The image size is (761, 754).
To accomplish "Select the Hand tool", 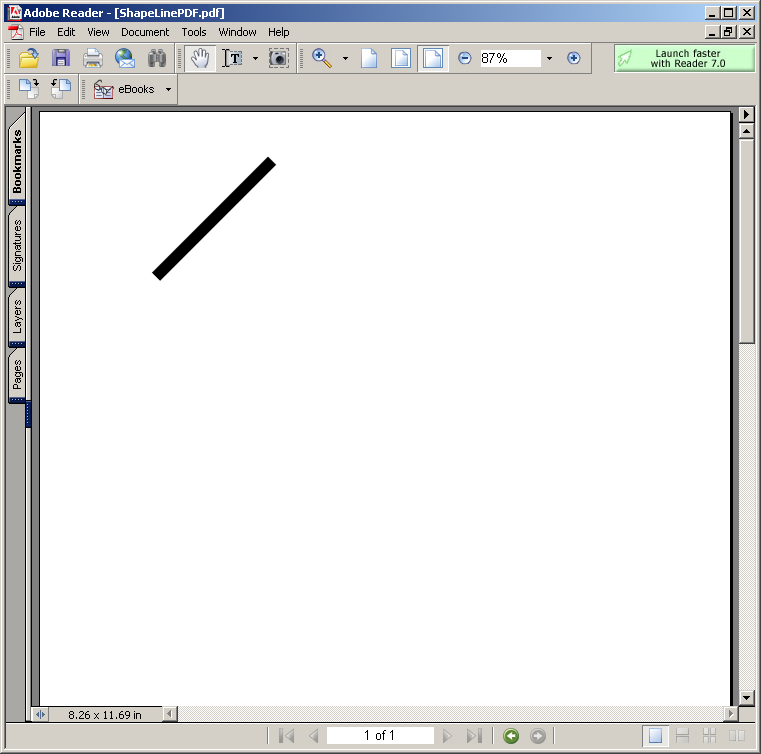I will point(200,58).
